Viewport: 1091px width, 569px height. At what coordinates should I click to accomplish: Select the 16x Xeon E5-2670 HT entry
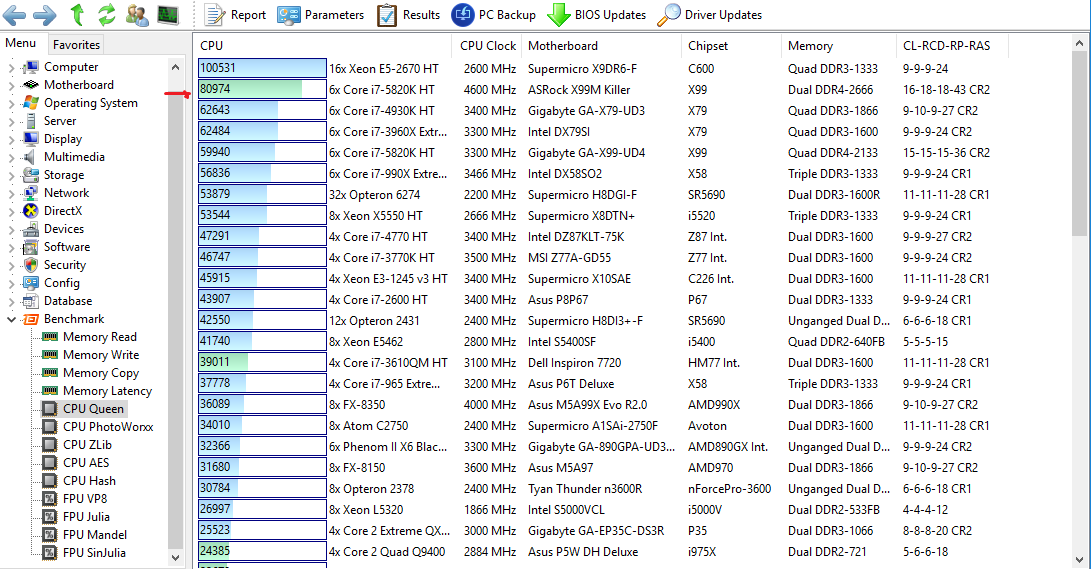pos(384,69)
